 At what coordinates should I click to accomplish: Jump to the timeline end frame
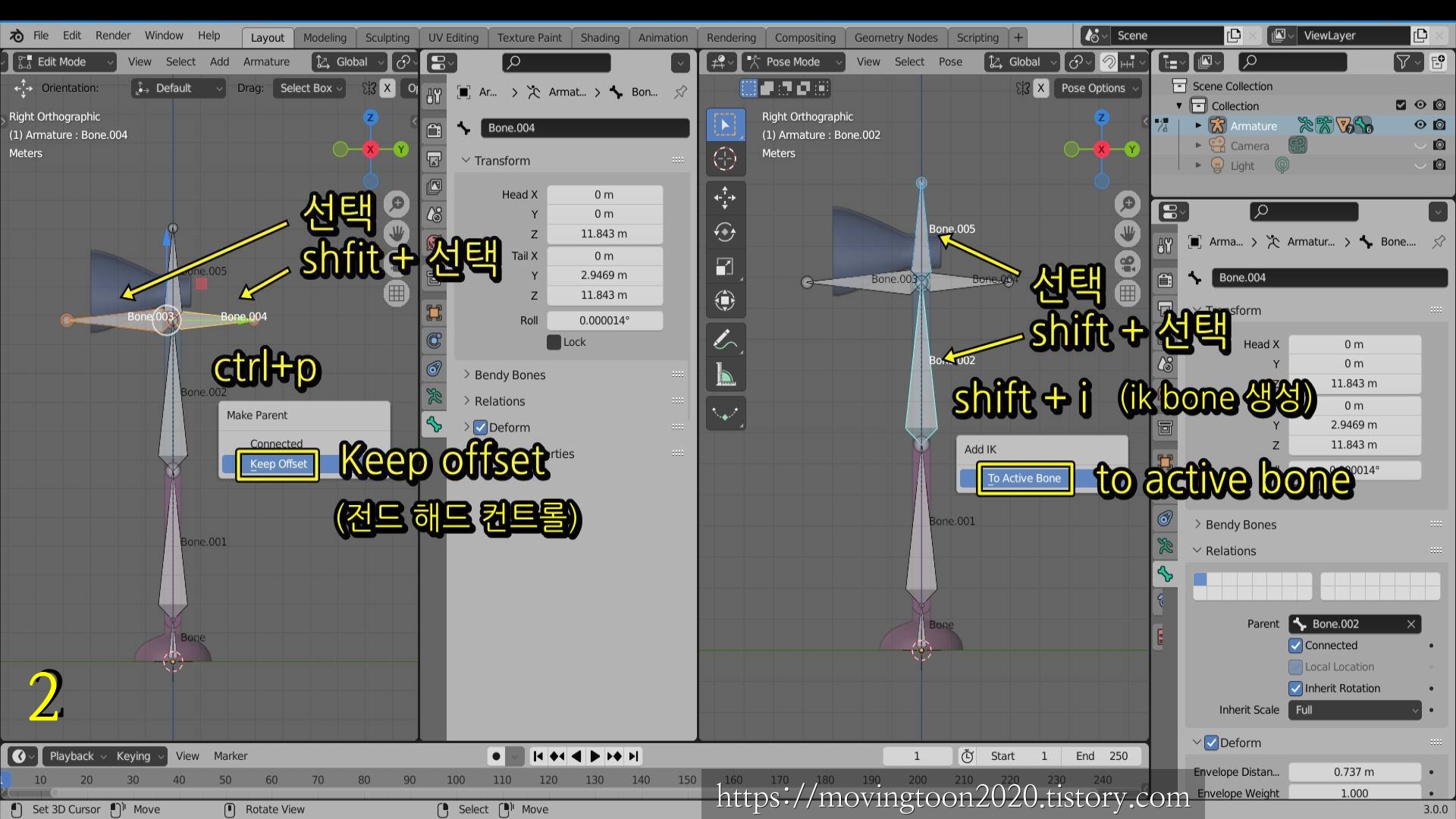[x=633, y=756]
